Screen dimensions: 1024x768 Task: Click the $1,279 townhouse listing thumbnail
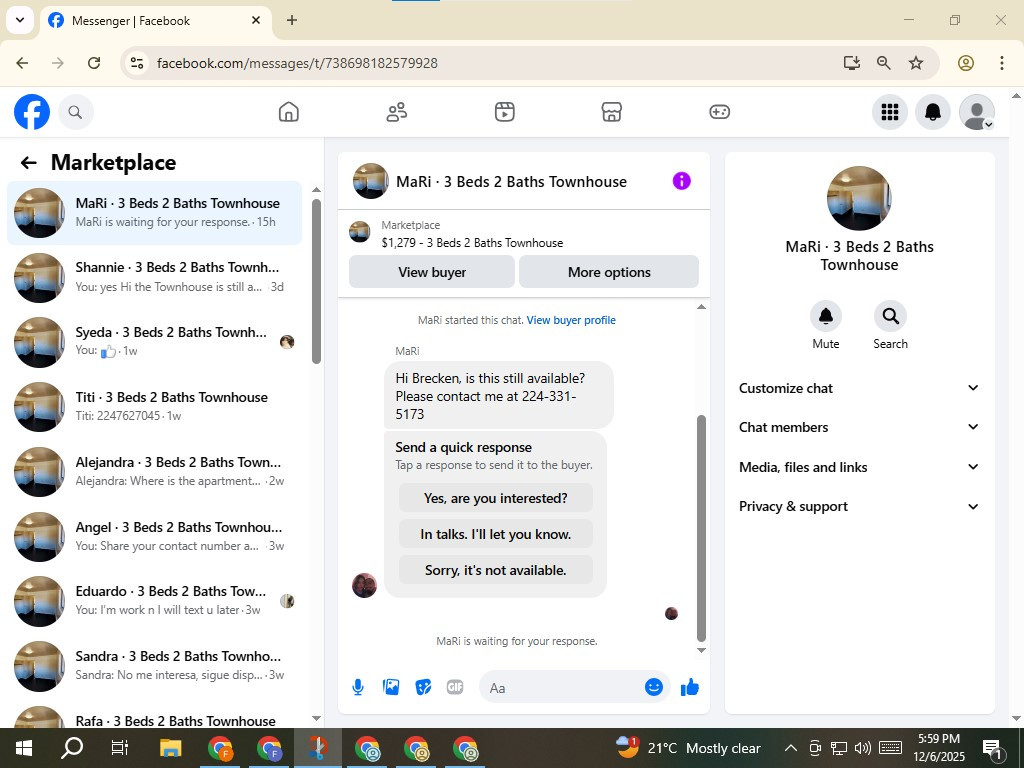[x=360, y=231]
